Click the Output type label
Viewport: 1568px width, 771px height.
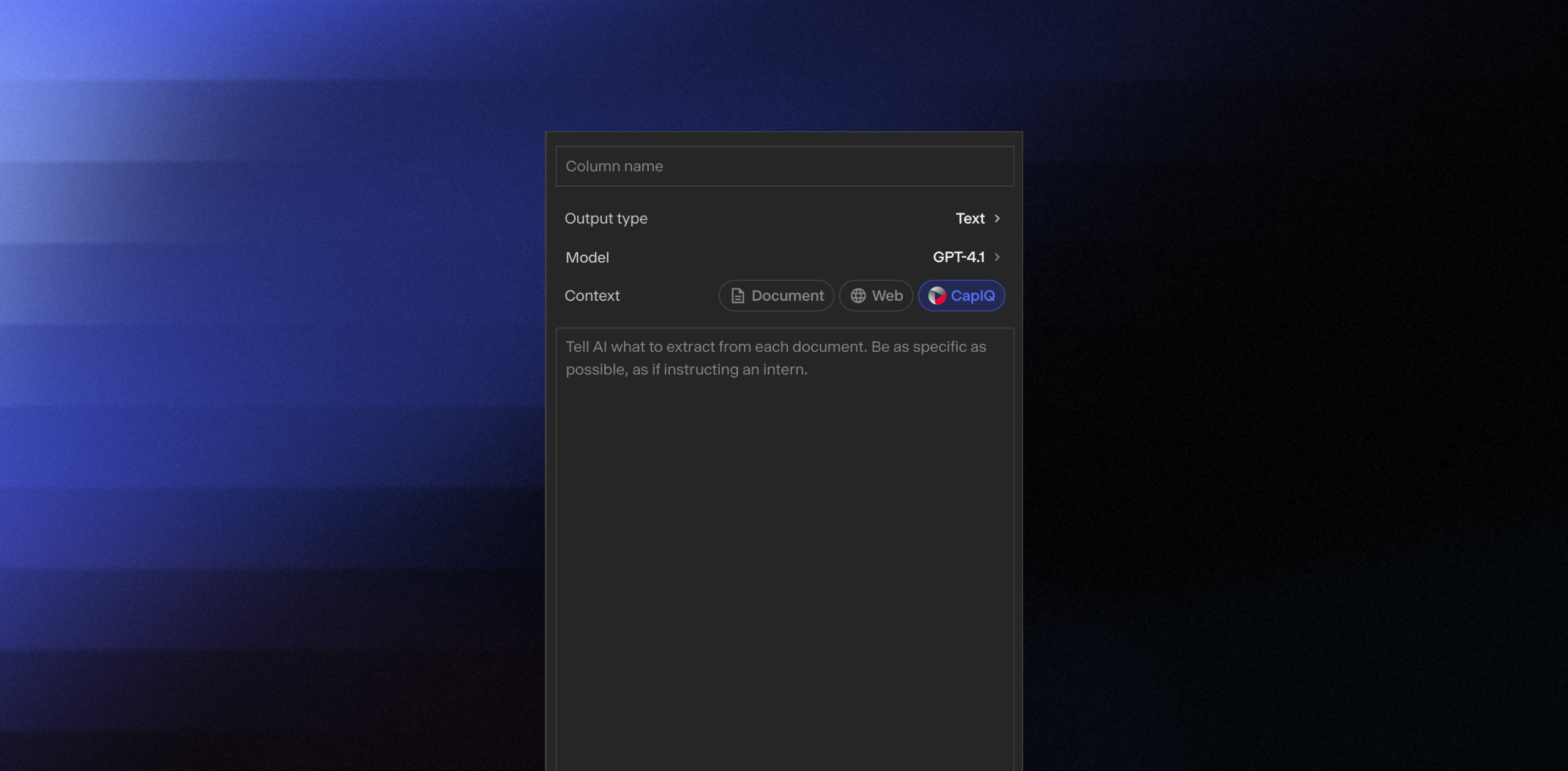click(606, 218)
